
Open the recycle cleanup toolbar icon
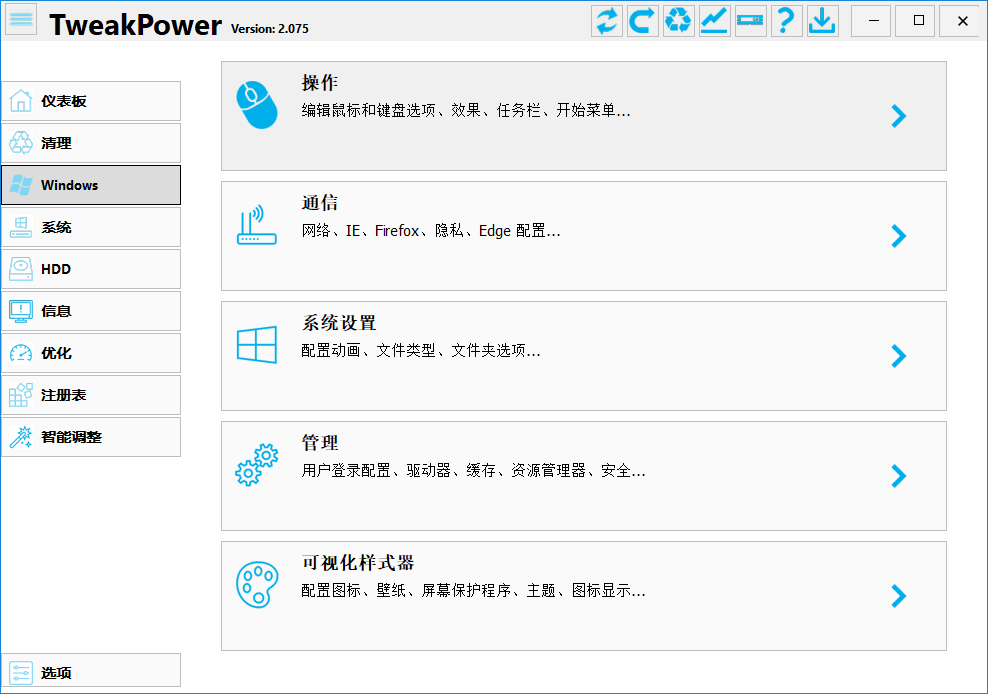(x=679, y=20)
